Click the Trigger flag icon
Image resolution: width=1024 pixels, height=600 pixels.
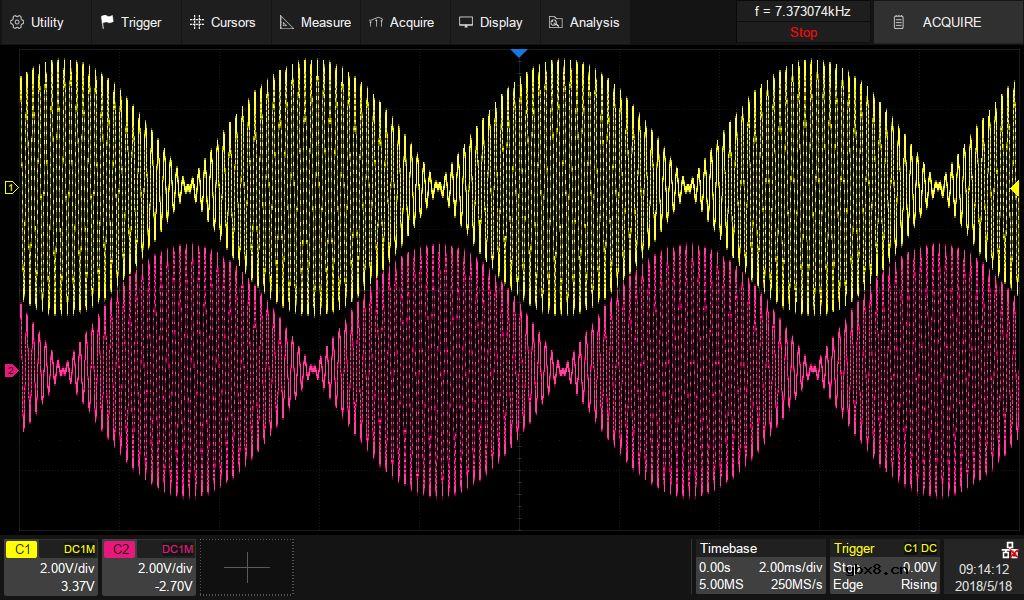coord(107,22)
